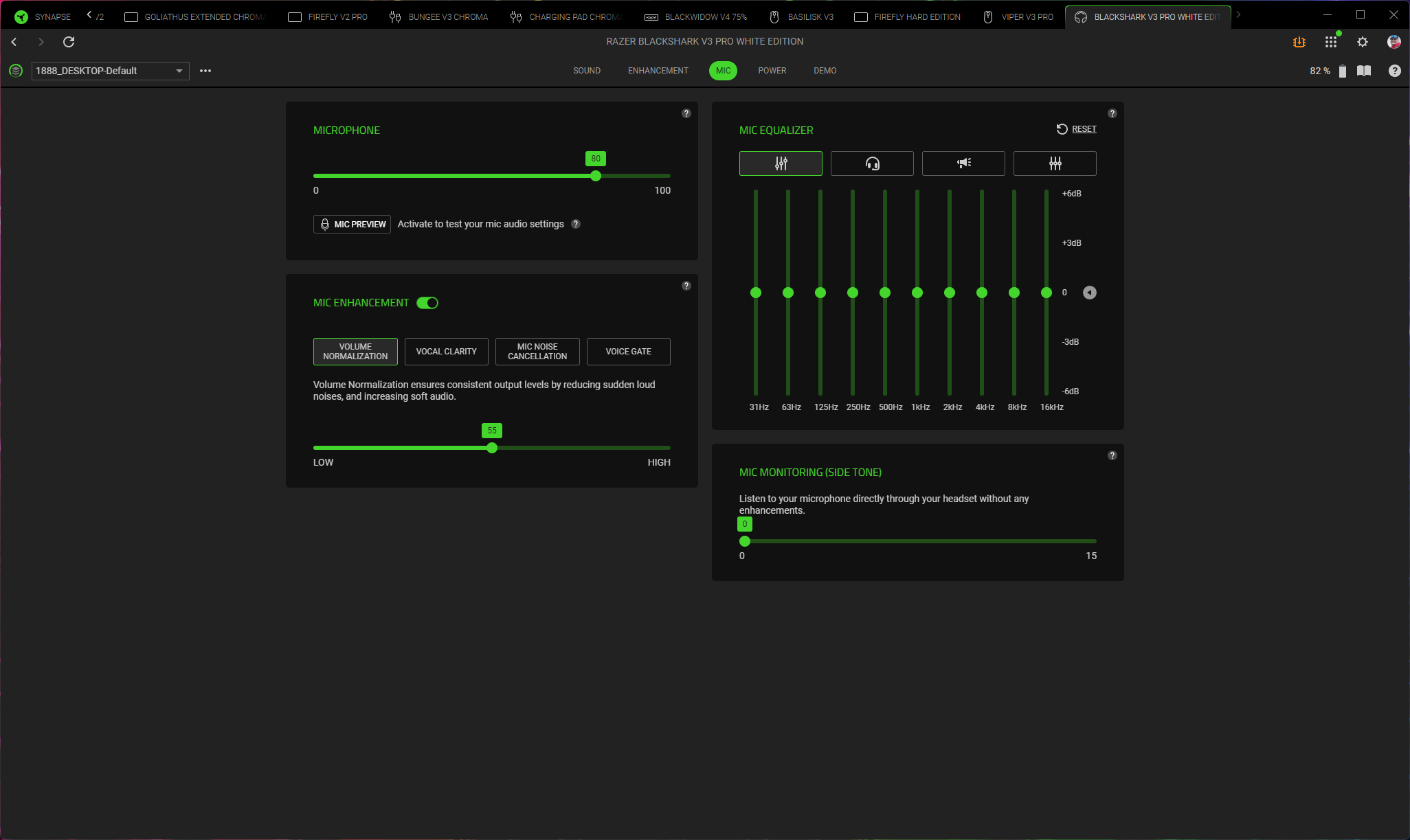This screenshot has height=840, width=1410.
Task: Click the orange Chroma alert icon
Action: click(x=1299, y=42)
